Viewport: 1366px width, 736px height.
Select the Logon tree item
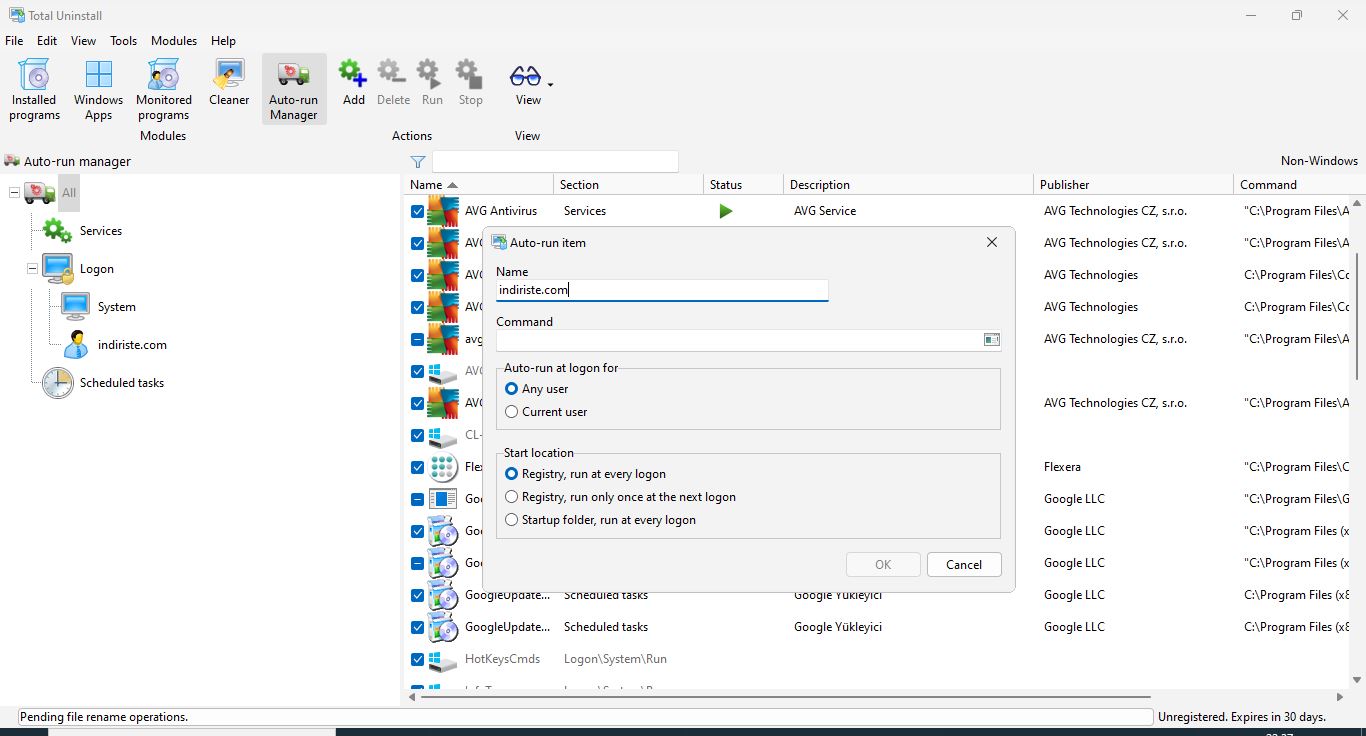[97, 269]
